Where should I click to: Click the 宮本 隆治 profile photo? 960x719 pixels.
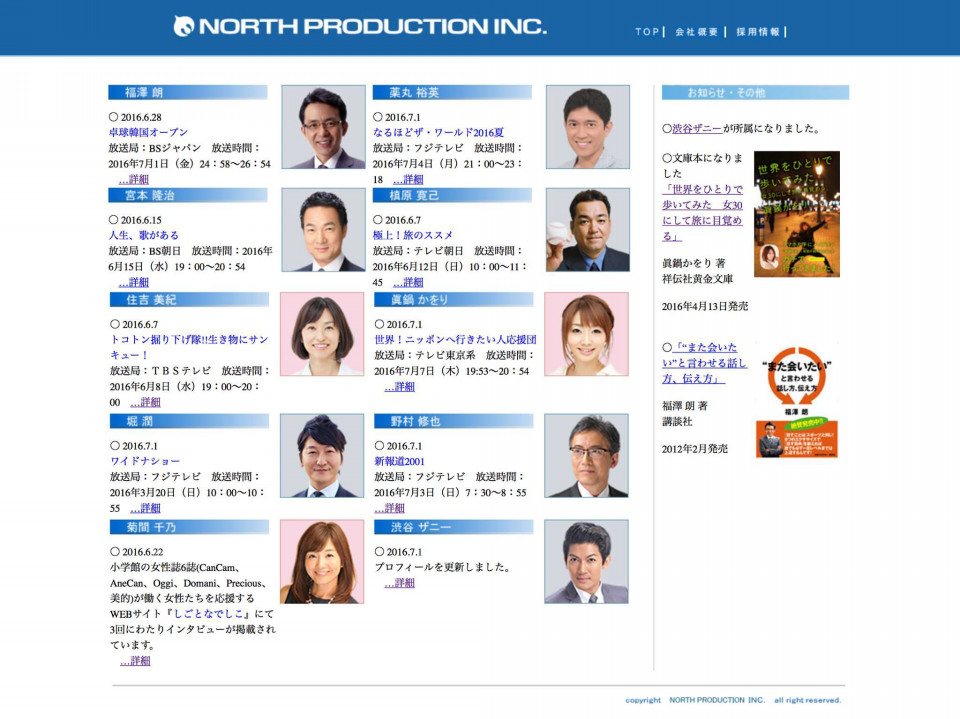323,230
